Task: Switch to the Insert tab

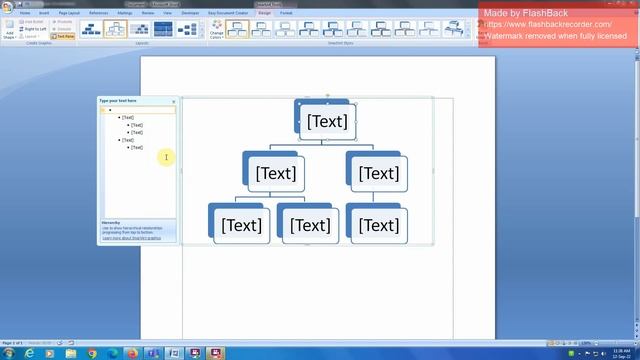Action: [x=44, y=13]
